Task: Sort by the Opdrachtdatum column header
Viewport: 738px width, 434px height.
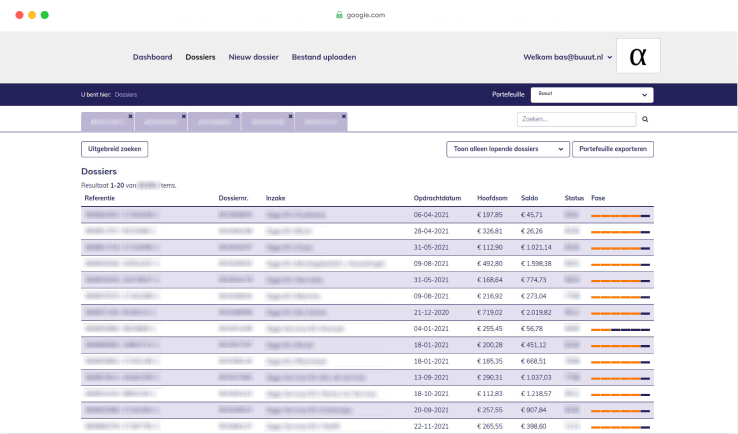Action: [x=436, y=198]
